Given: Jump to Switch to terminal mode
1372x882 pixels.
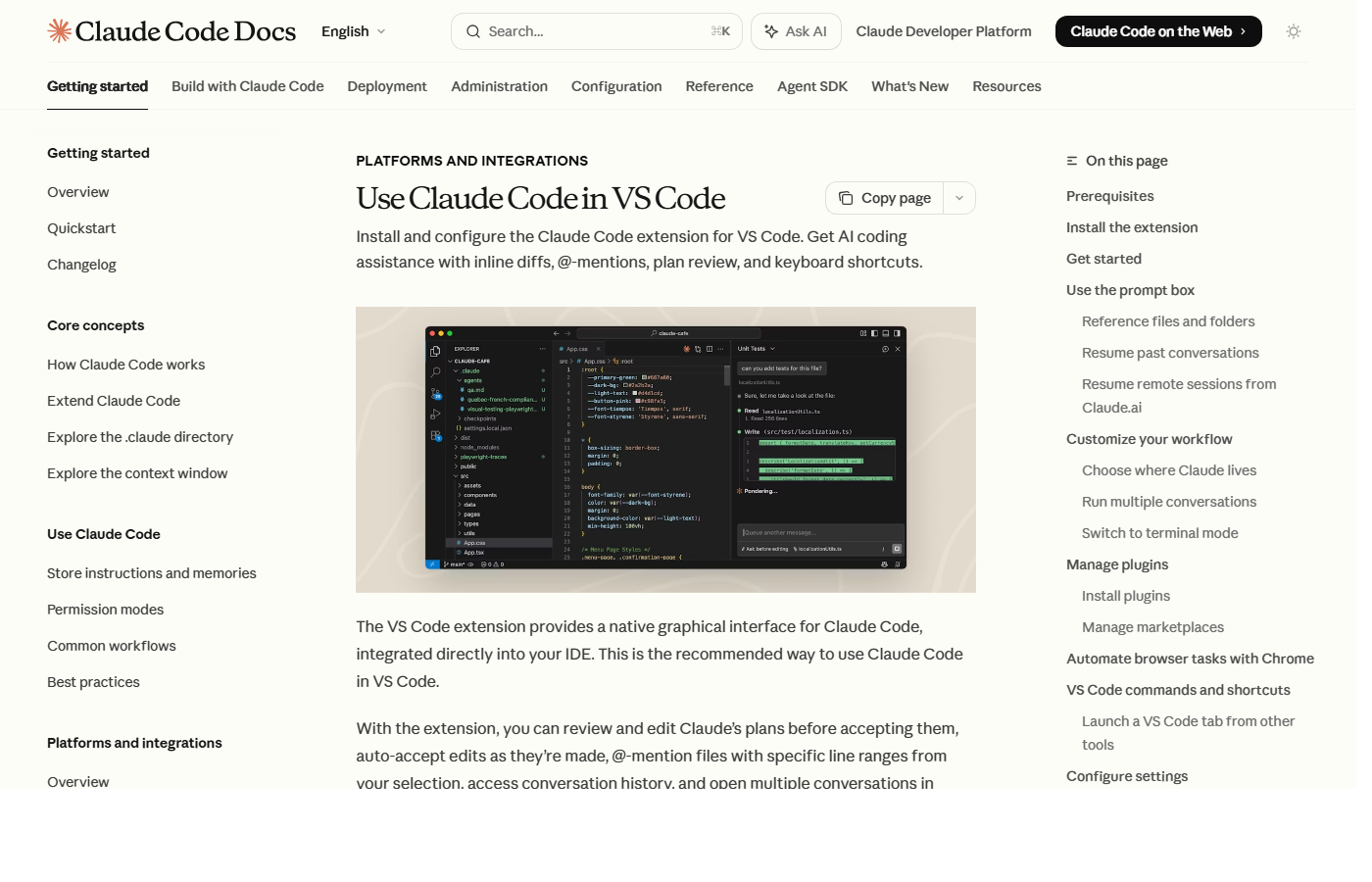Looking at the screenshot, I should 1160,533.
